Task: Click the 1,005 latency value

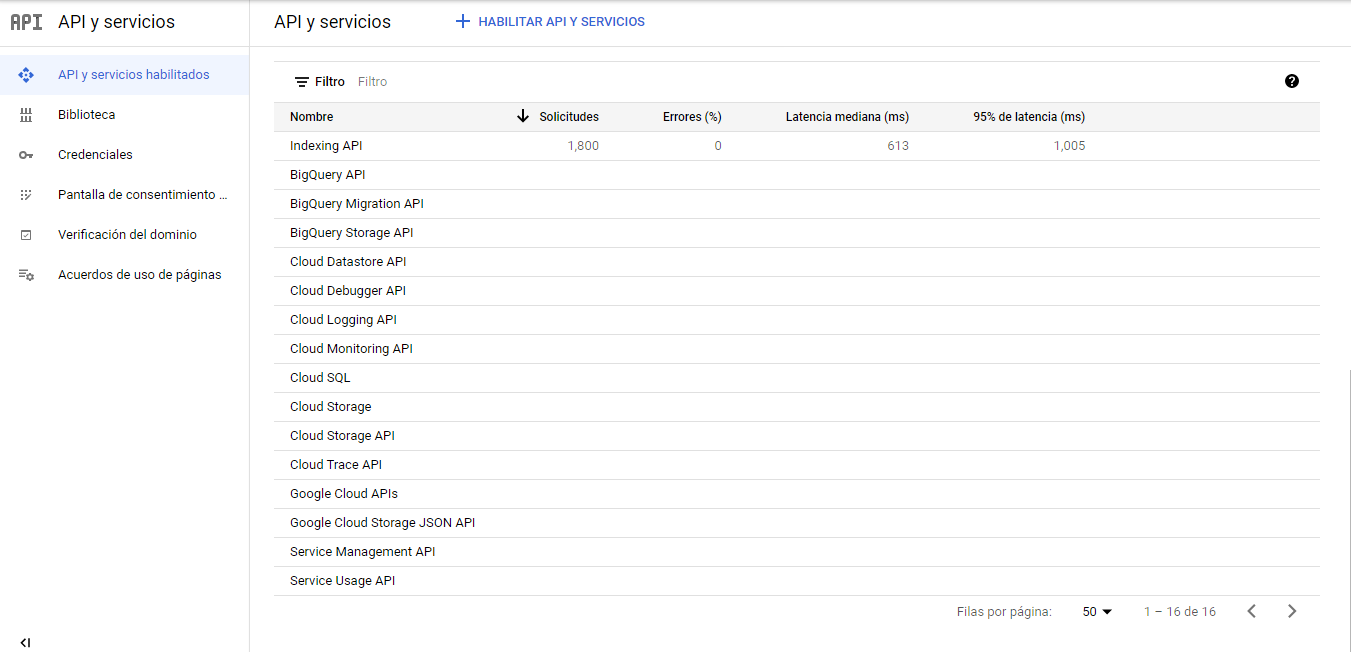Action: [1069, 146]
